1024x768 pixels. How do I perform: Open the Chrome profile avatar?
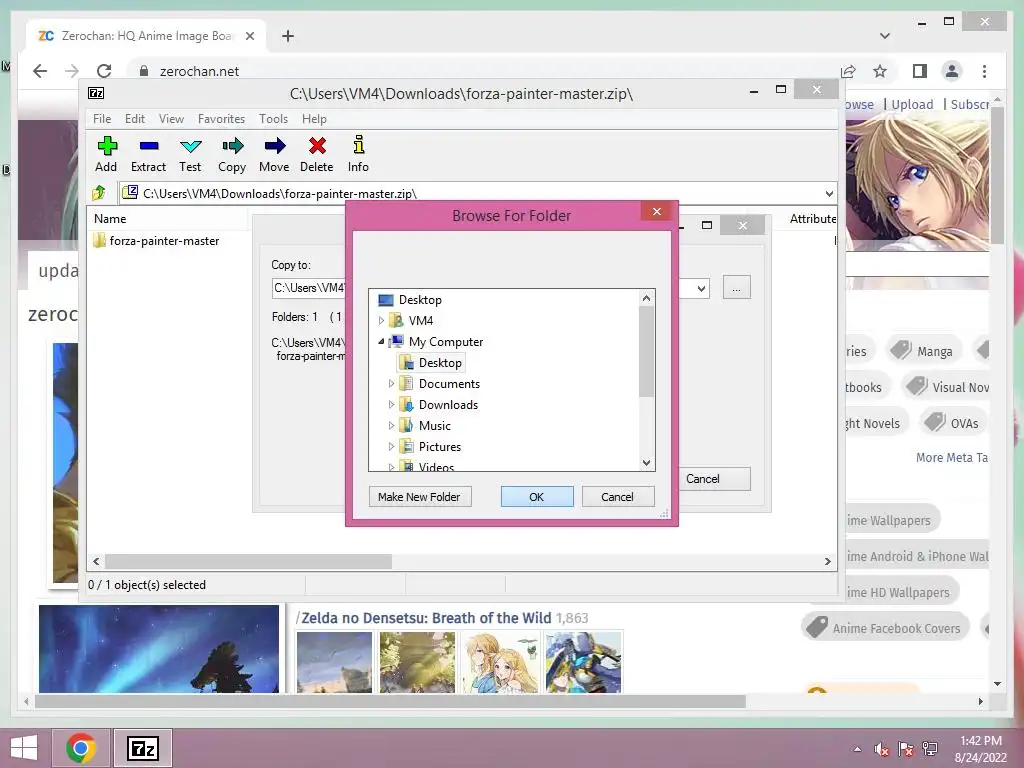click(952, 71)
